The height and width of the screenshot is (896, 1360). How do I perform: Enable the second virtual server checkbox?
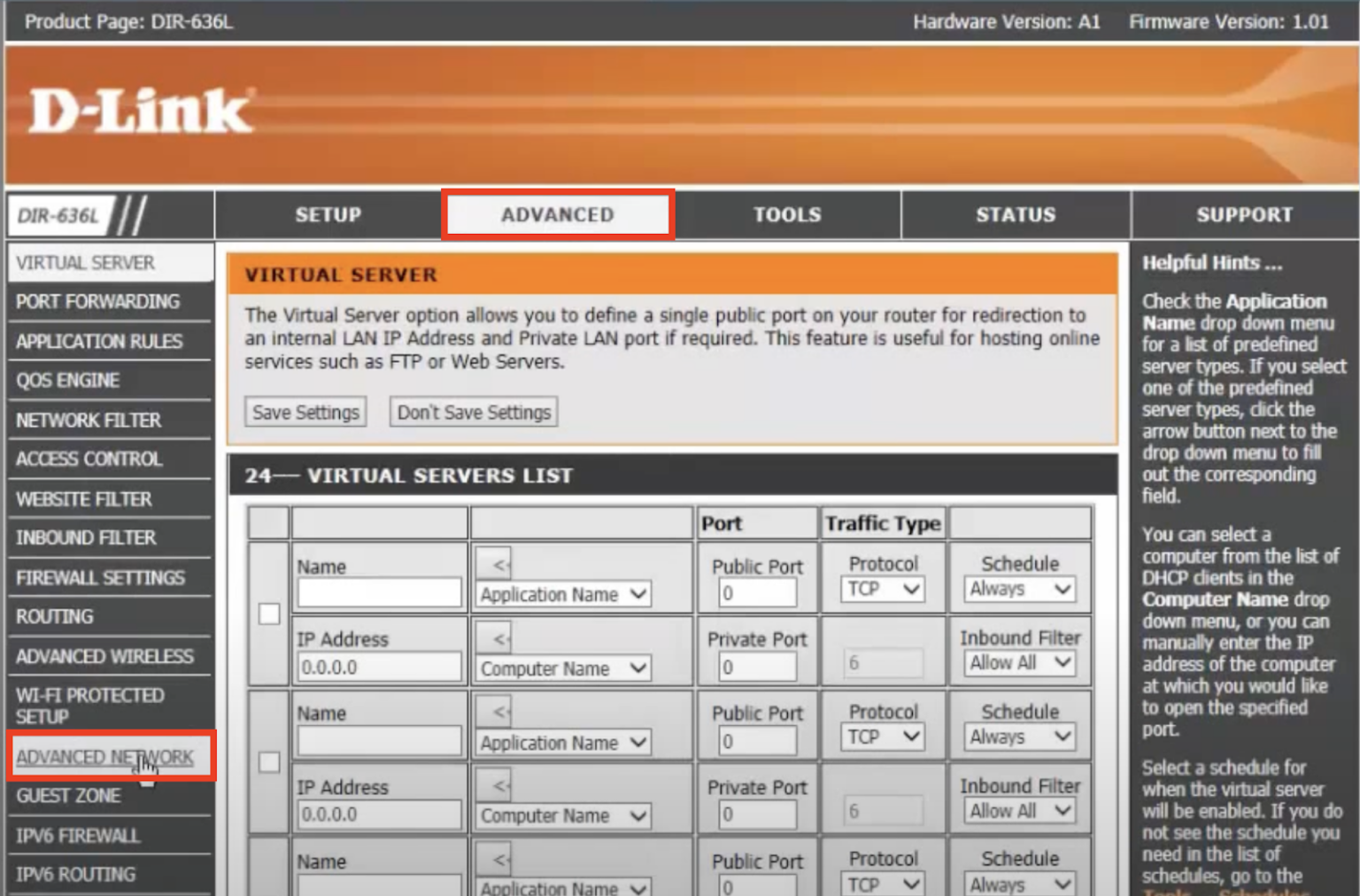coord(269,761)
